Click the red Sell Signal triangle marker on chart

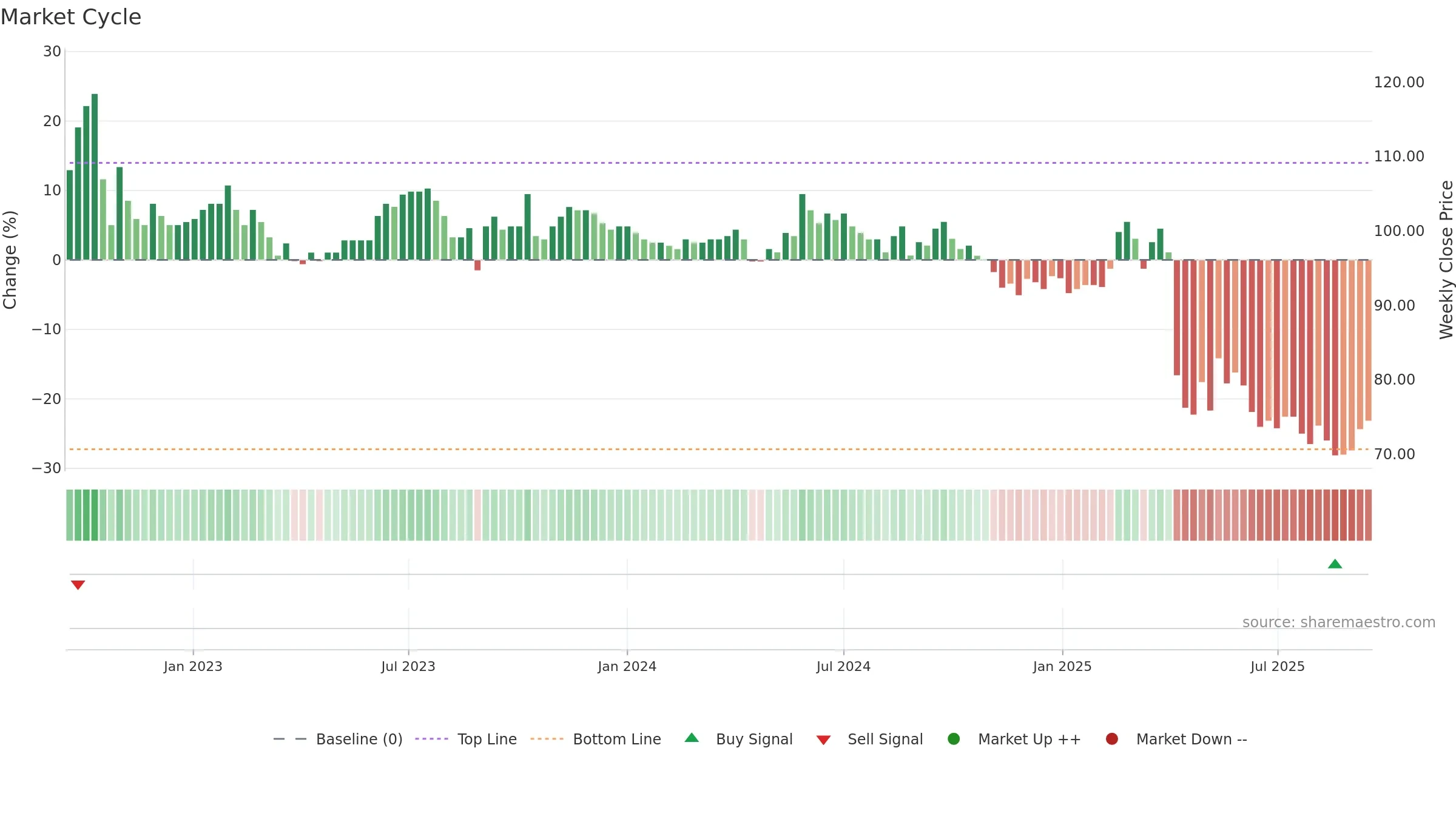(x=78, y=585)
